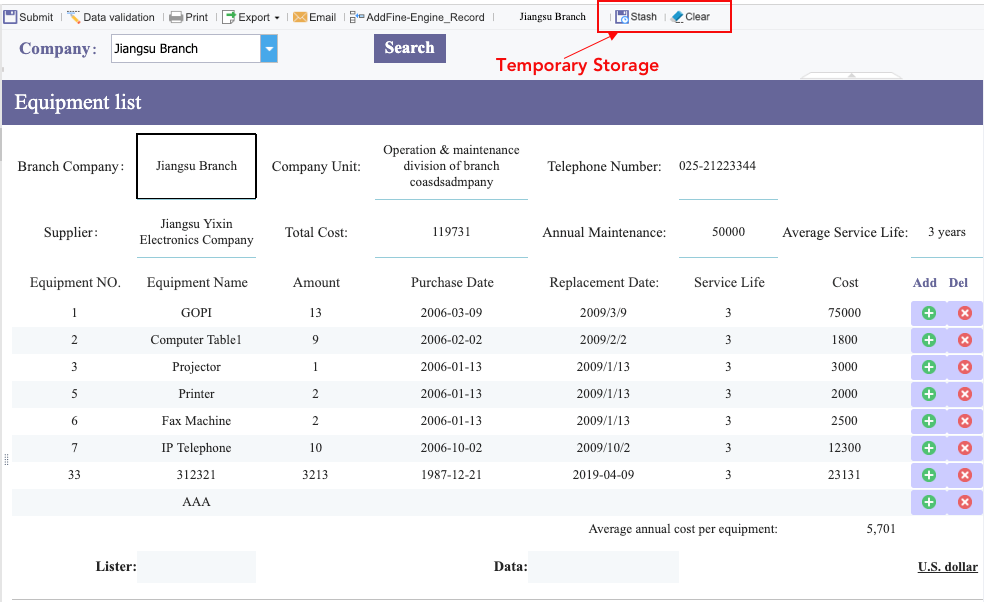Click the Lister input field

pos(196,567)
